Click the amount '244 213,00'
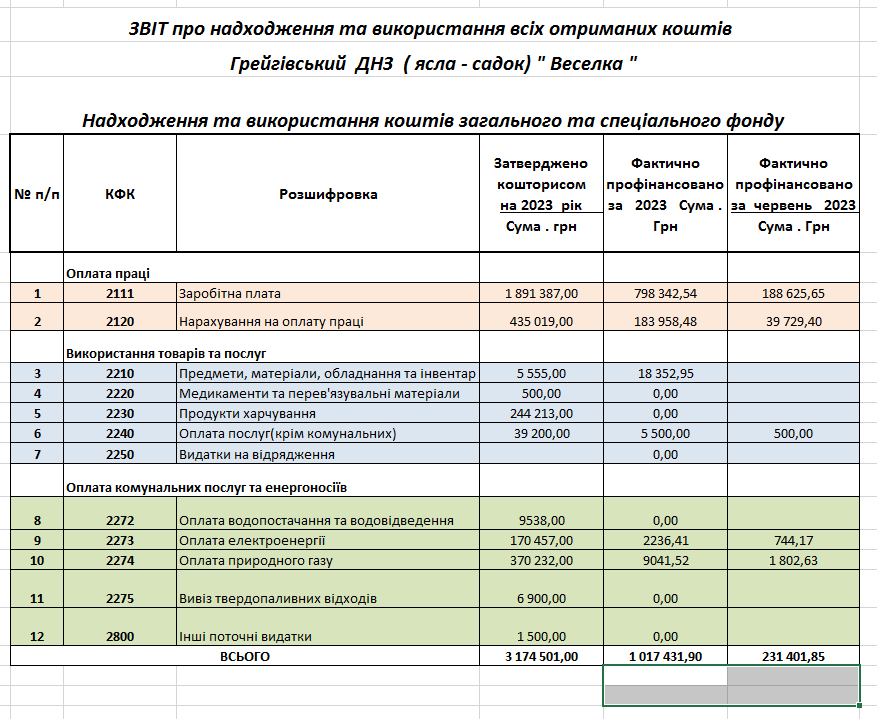The image size is (877, 719). tap(541, 413)
